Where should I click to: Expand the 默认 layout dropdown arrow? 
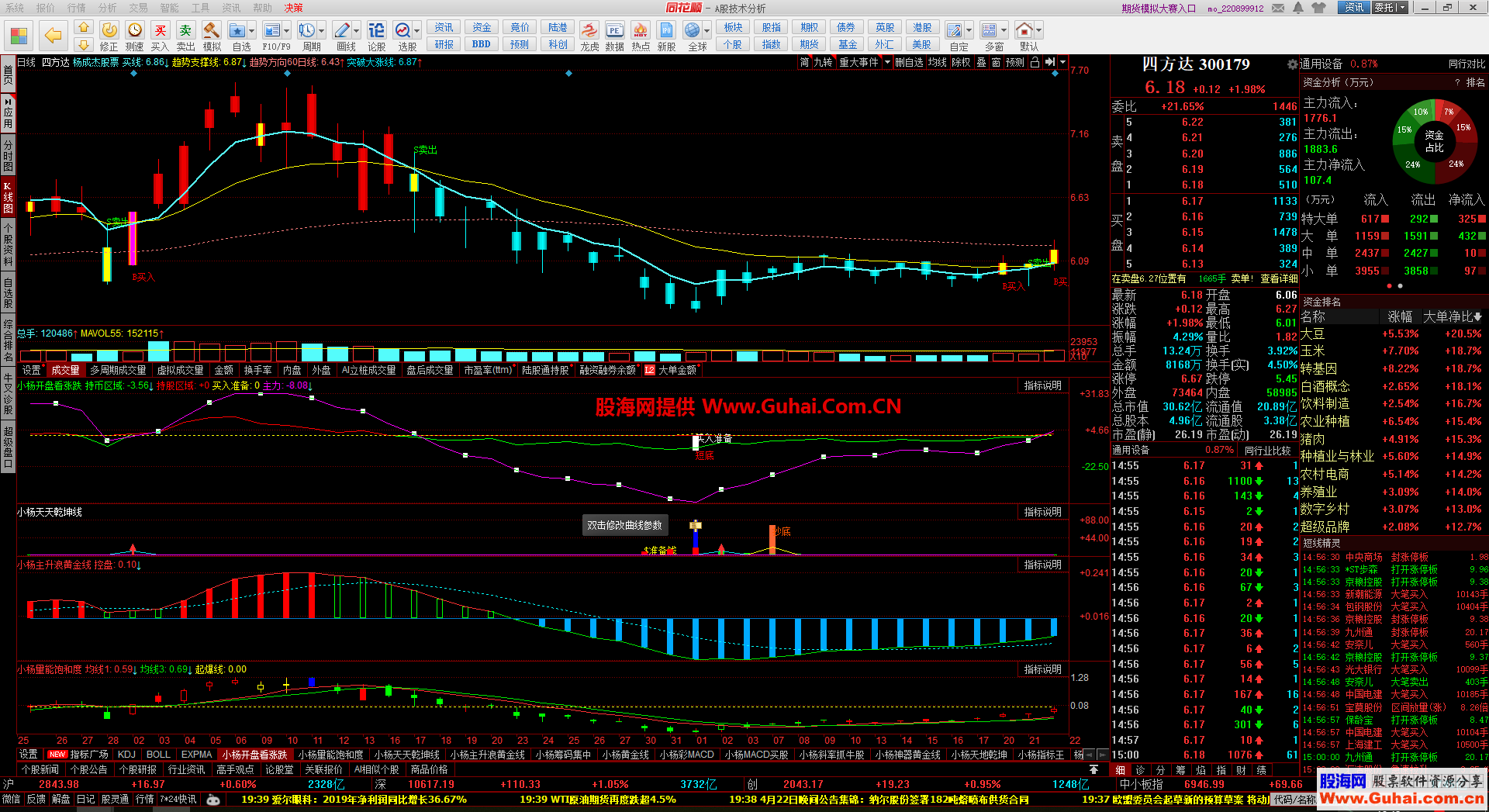[x=1038, y=30]
